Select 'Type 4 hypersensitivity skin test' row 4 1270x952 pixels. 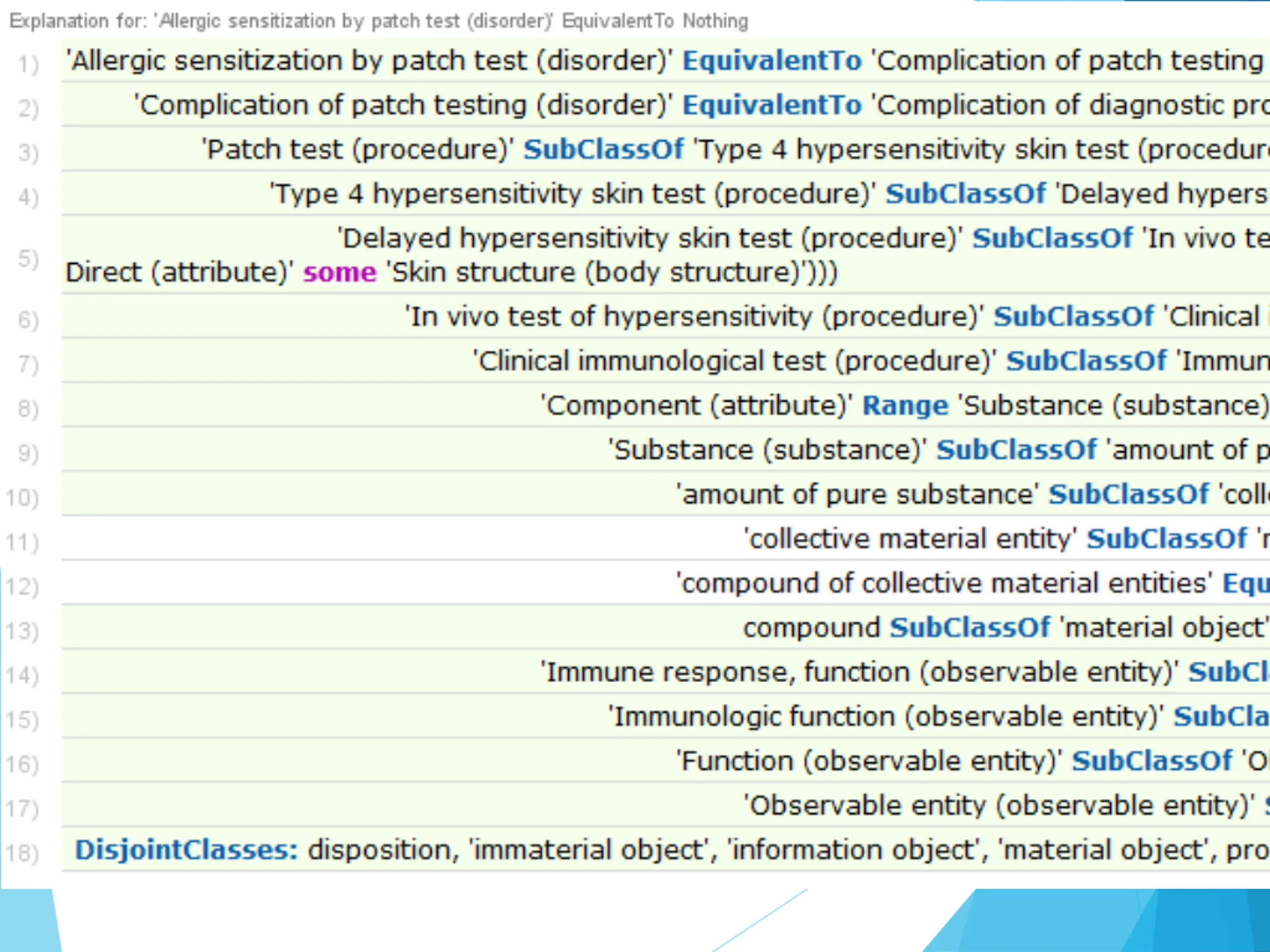coord(665,193)
